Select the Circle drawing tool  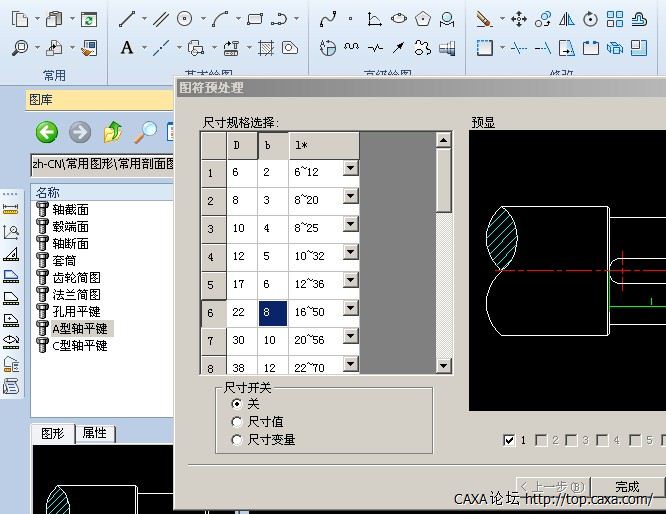coord(185,19)
